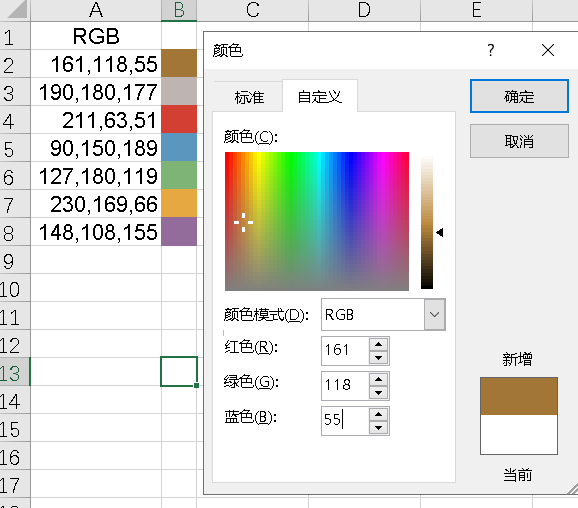Image resolution: width=578 pixels, height=508 pixels.
Task: Select column E header
Action: [476, 10]
